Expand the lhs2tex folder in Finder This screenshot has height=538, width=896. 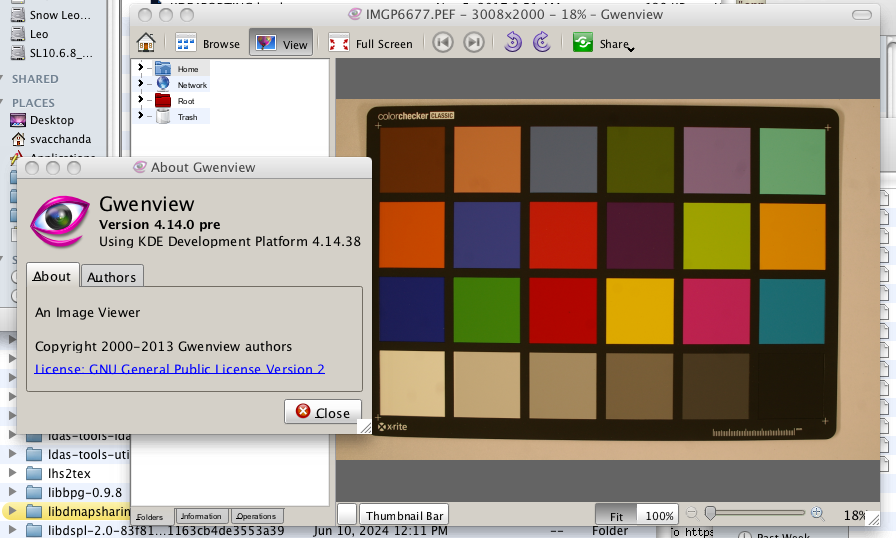[x=12, y=473]
